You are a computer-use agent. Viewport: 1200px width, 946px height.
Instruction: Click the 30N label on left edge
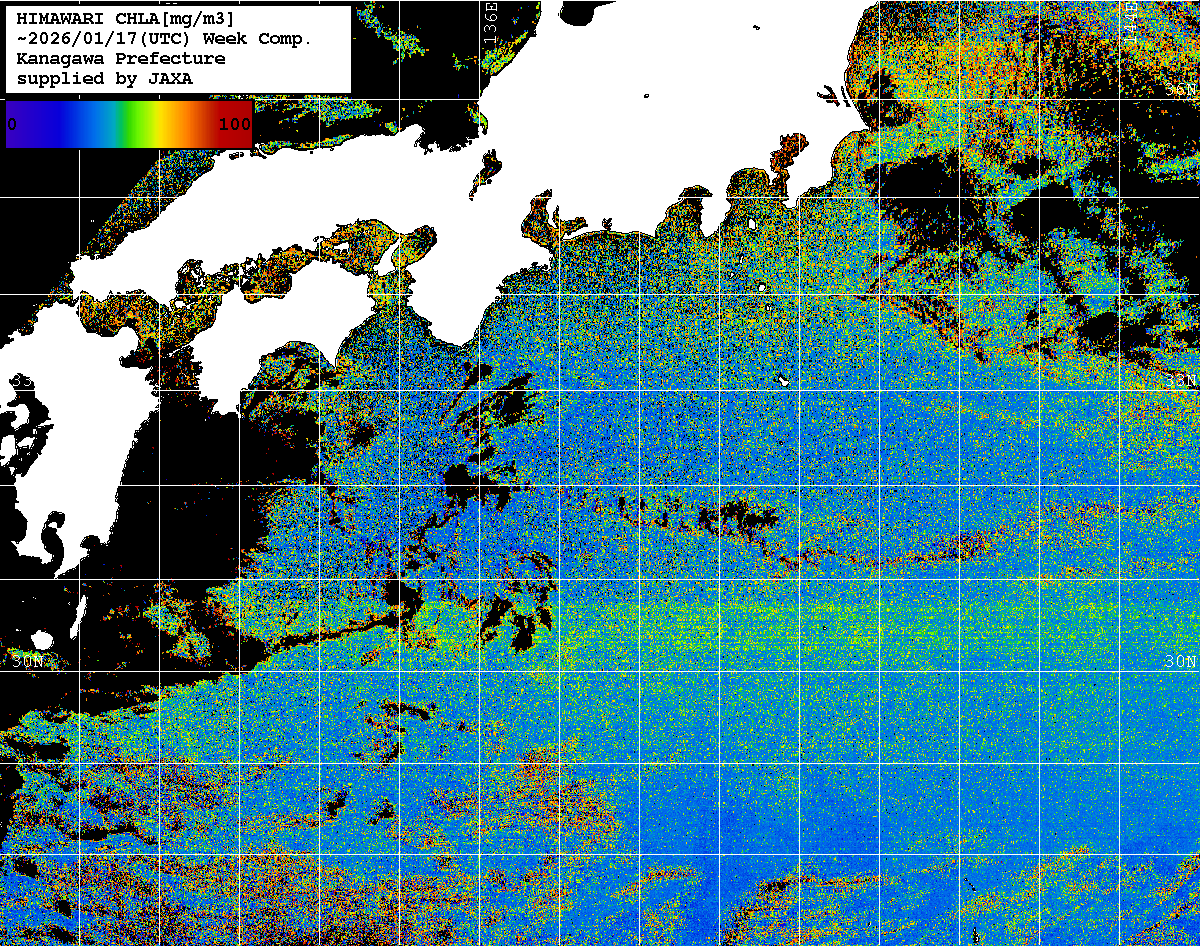(28, 661)
